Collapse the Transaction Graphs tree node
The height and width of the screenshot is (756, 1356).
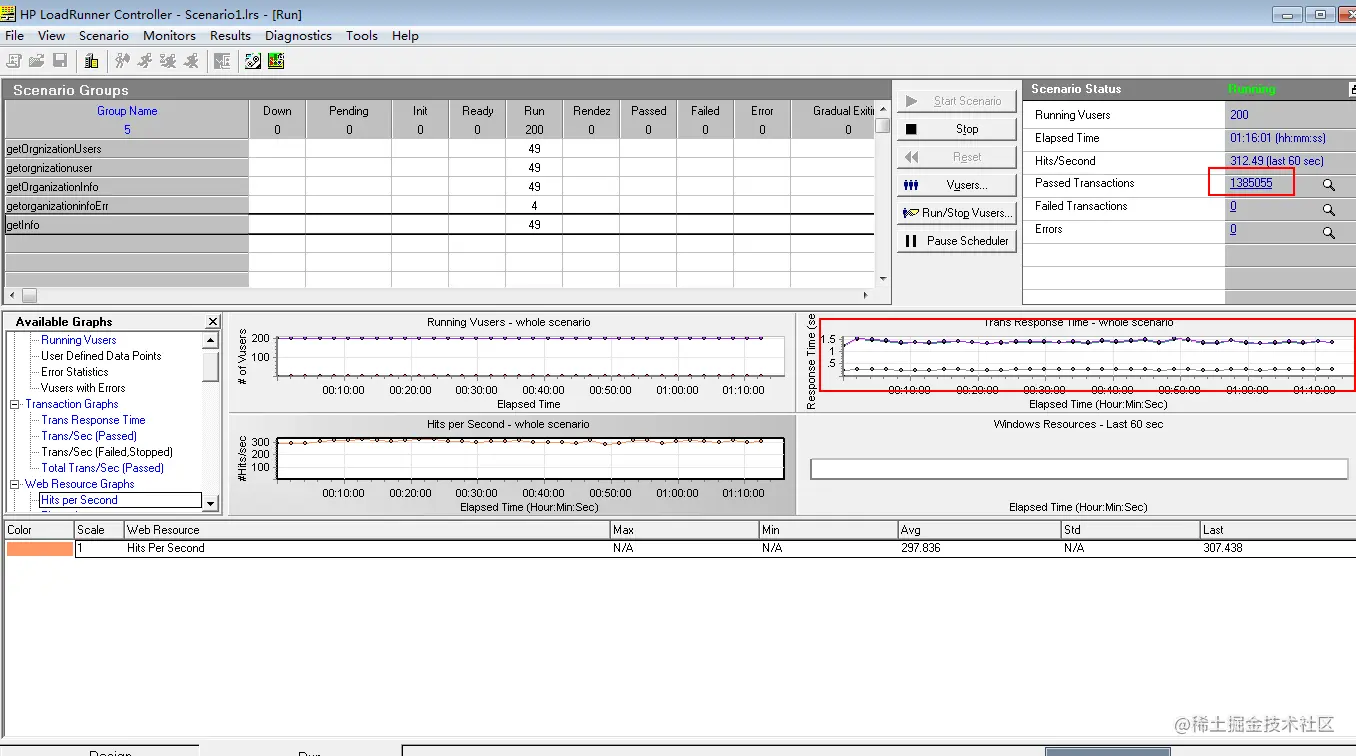[15, 404]
